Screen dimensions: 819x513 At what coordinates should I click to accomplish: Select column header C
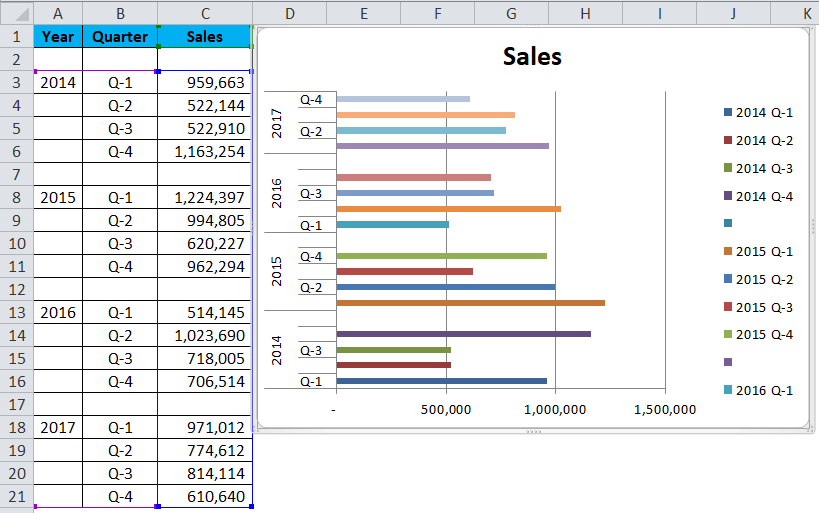coord(205,13)
